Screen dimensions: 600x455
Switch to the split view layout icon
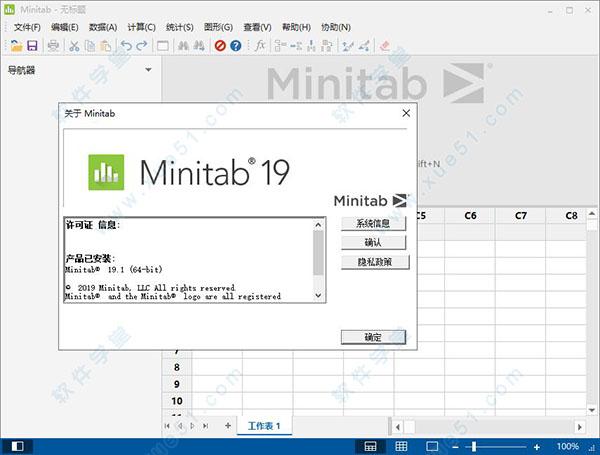click(x=370, y=446)
